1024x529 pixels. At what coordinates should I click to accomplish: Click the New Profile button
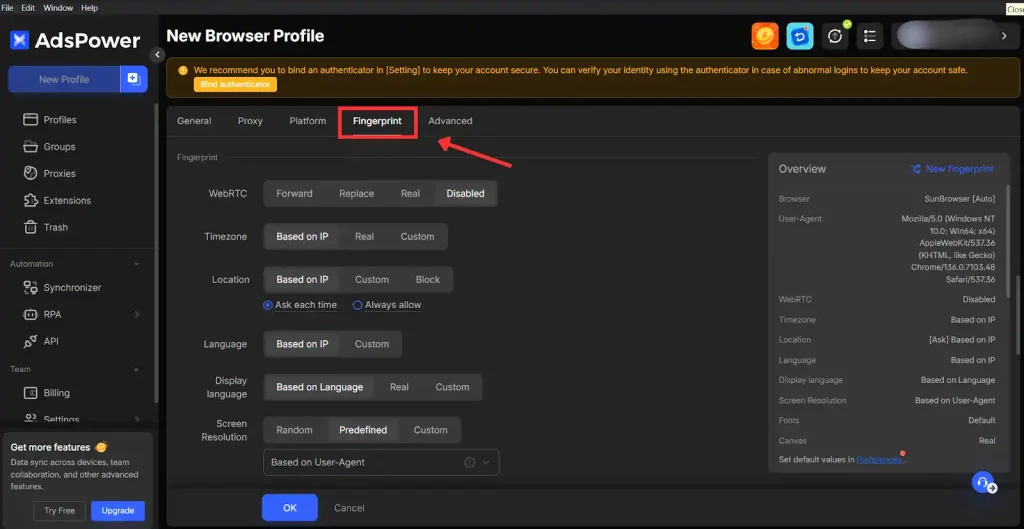point(64,79)
